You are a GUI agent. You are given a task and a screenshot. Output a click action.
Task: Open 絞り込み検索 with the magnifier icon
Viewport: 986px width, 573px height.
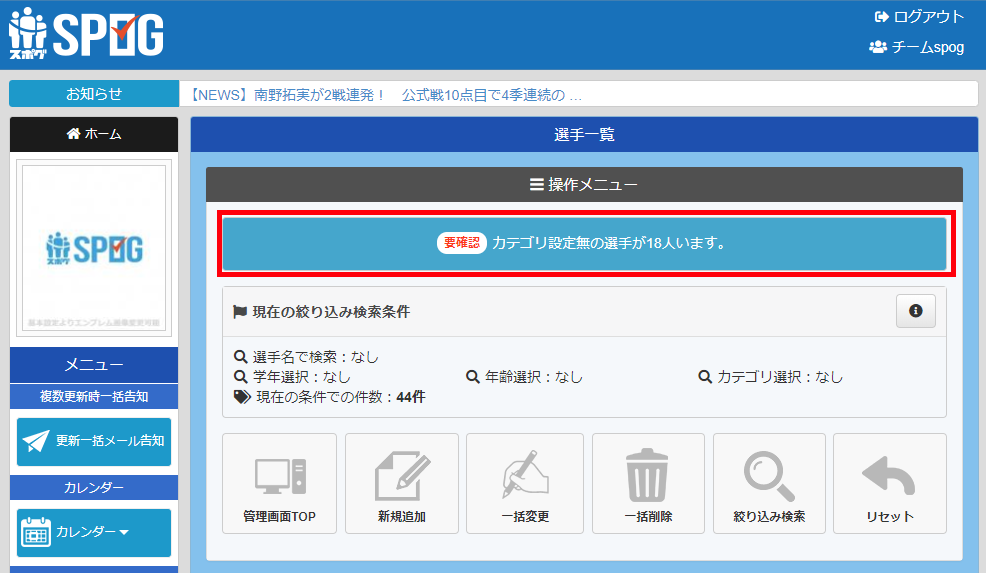click(x=769, y=477)
